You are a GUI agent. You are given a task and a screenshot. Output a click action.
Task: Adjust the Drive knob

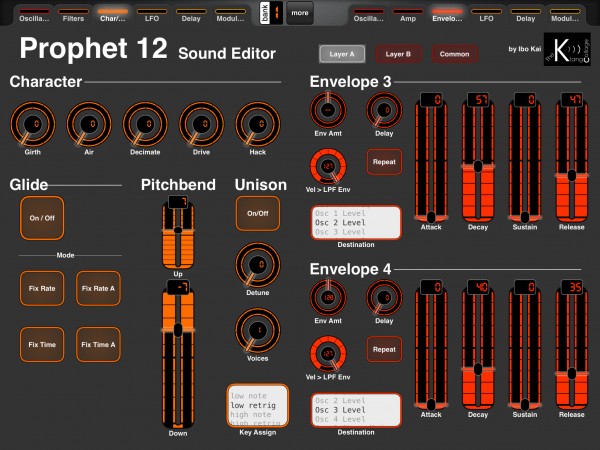tap(201, 124)
